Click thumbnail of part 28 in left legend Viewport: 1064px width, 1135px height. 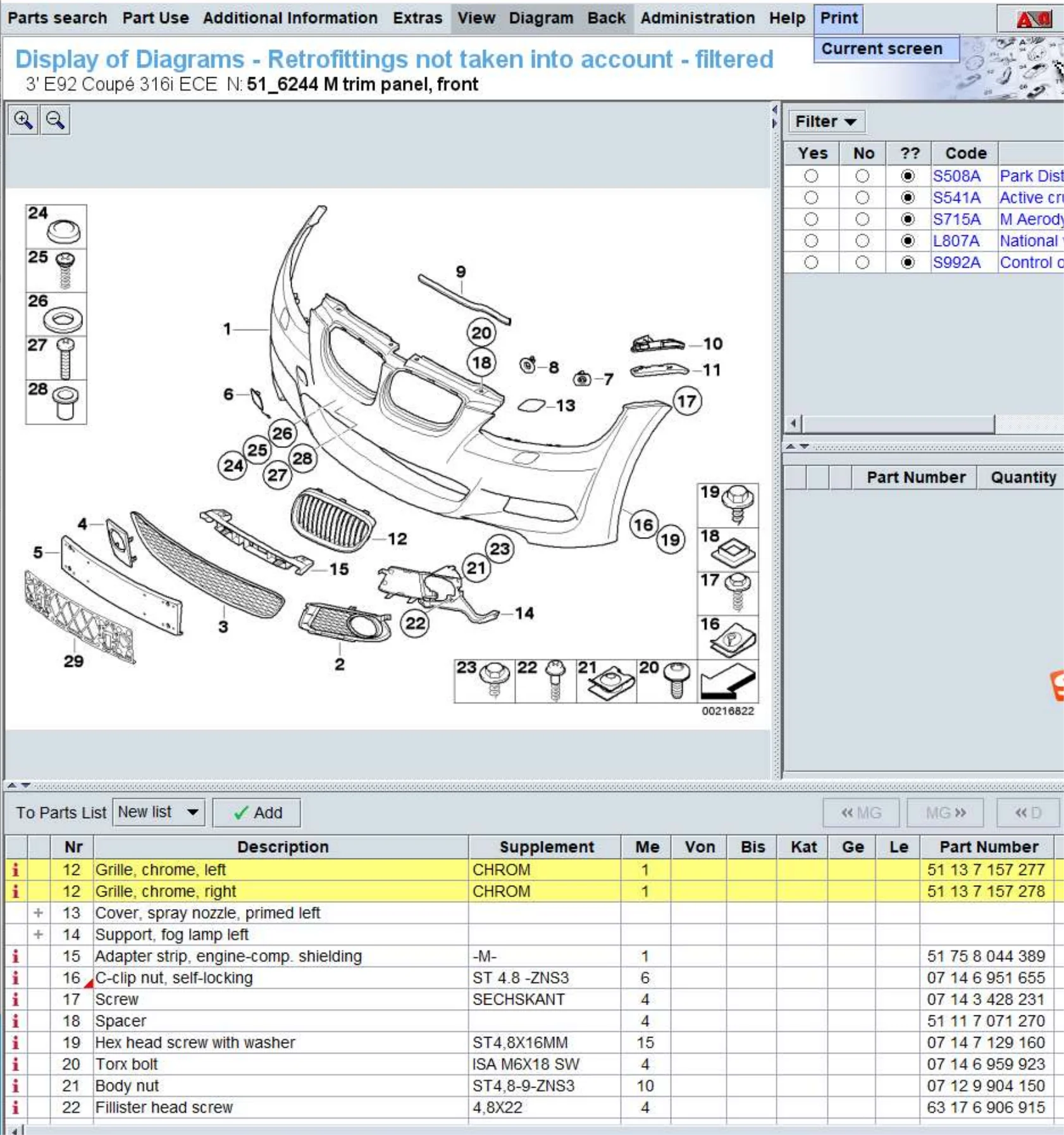point(56,402)
